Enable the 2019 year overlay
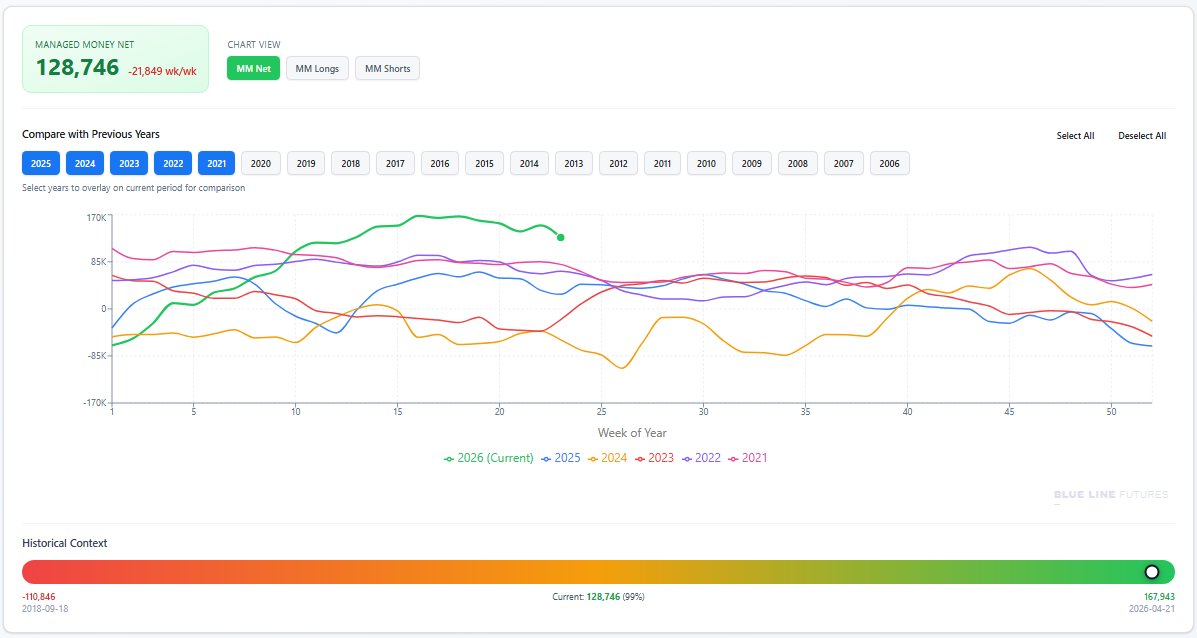The height and width of the screenshot is (638, 1197). 306,163
